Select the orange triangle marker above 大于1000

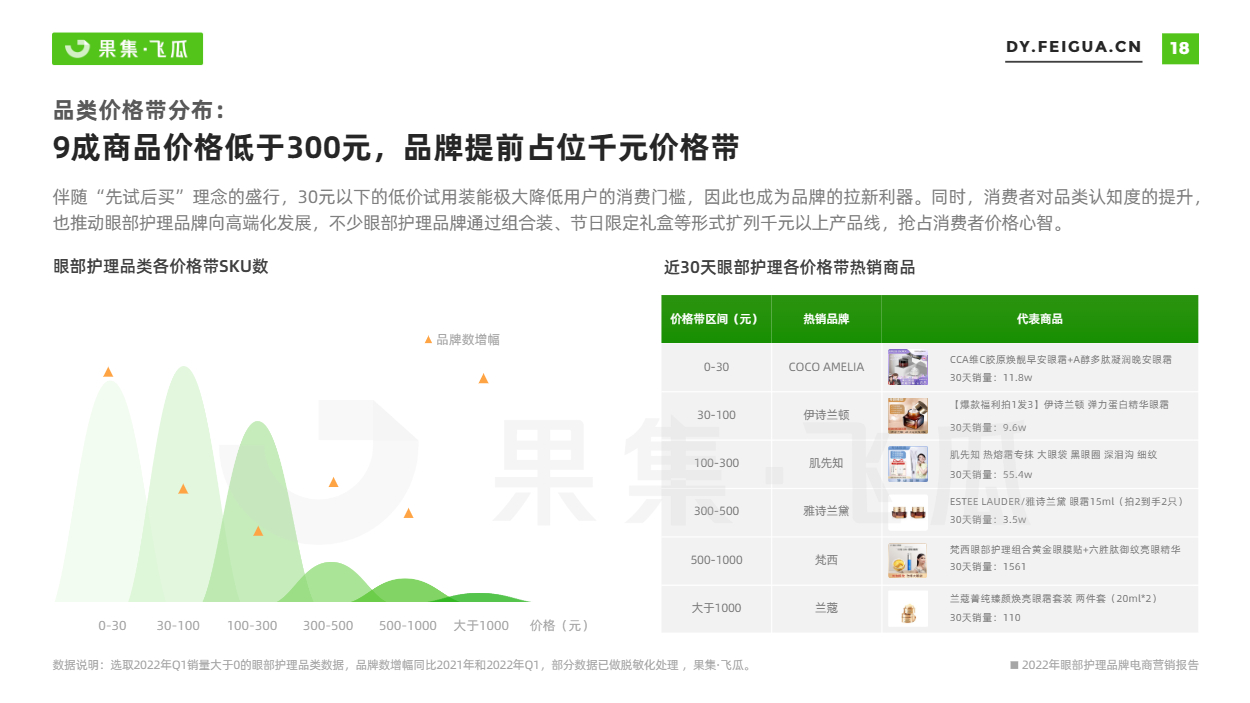483,378
